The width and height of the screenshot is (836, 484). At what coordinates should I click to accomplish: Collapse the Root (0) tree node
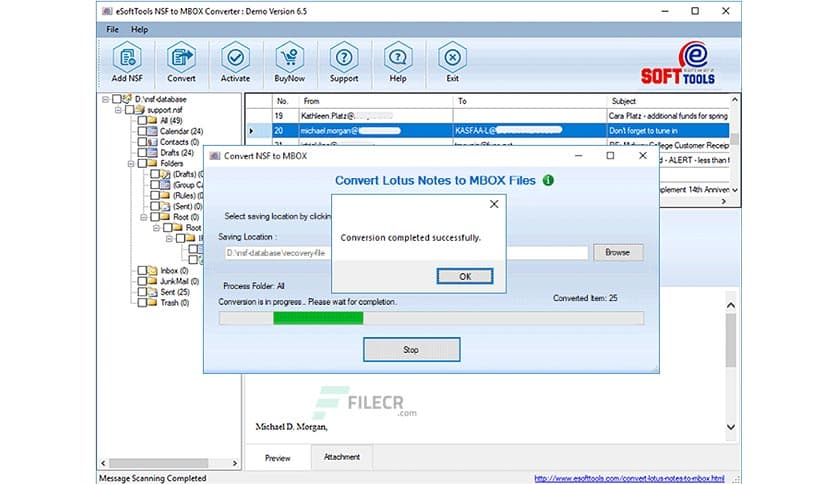pos(143,217)
